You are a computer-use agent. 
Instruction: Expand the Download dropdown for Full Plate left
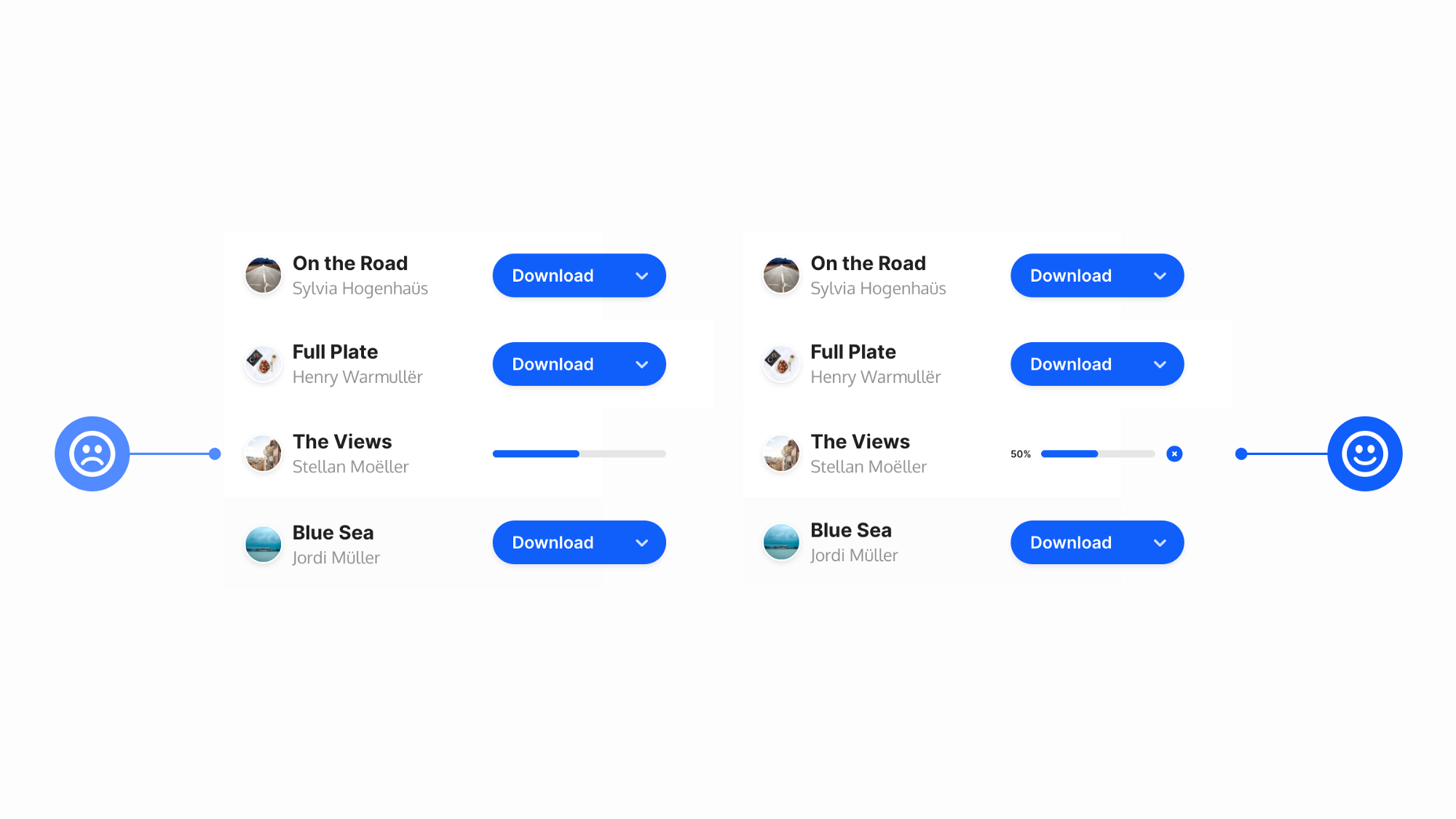pyautogui.click(x=640, y=364)
